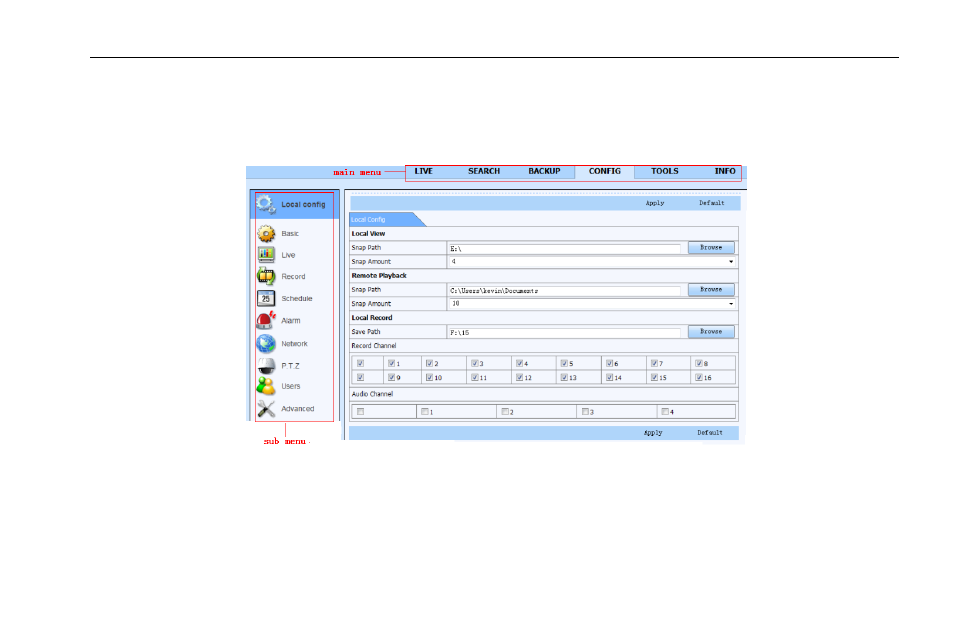Toggle record channel 8 checkbox
Viewport: 955px width, 636px height.
coord(699,363)
